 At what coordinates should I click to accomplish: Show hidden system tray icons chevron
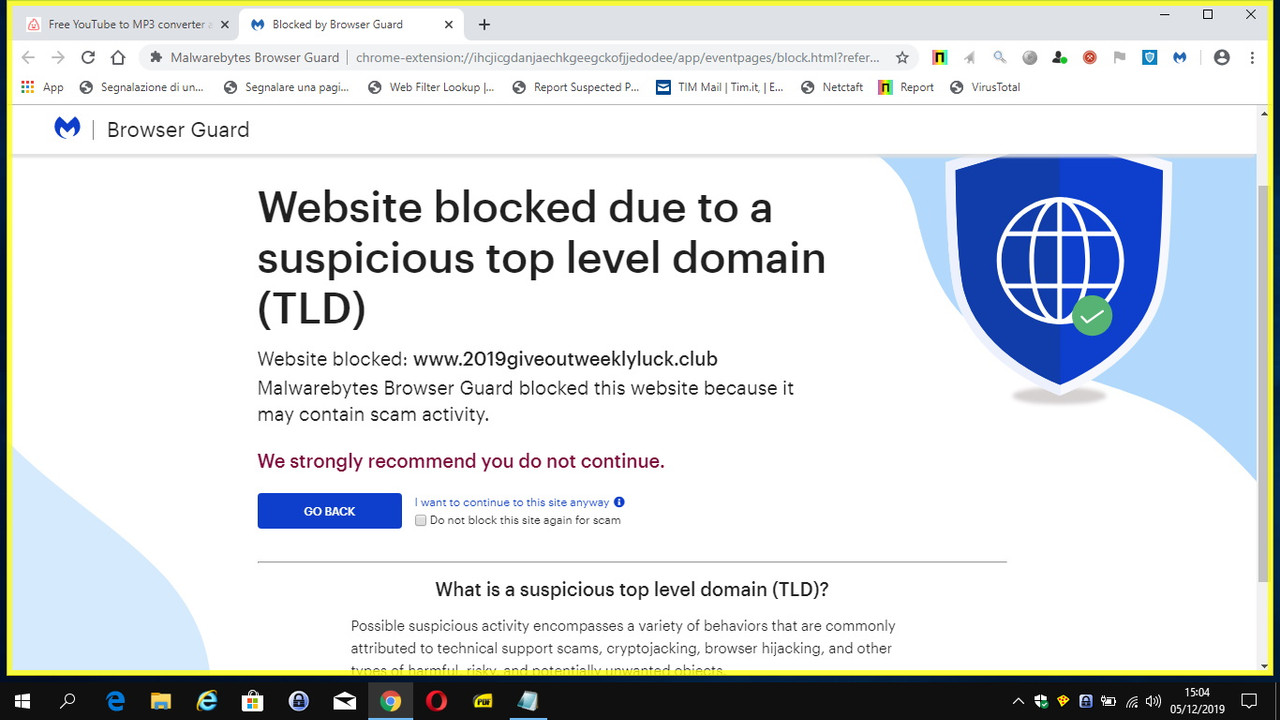(1018, 701)
